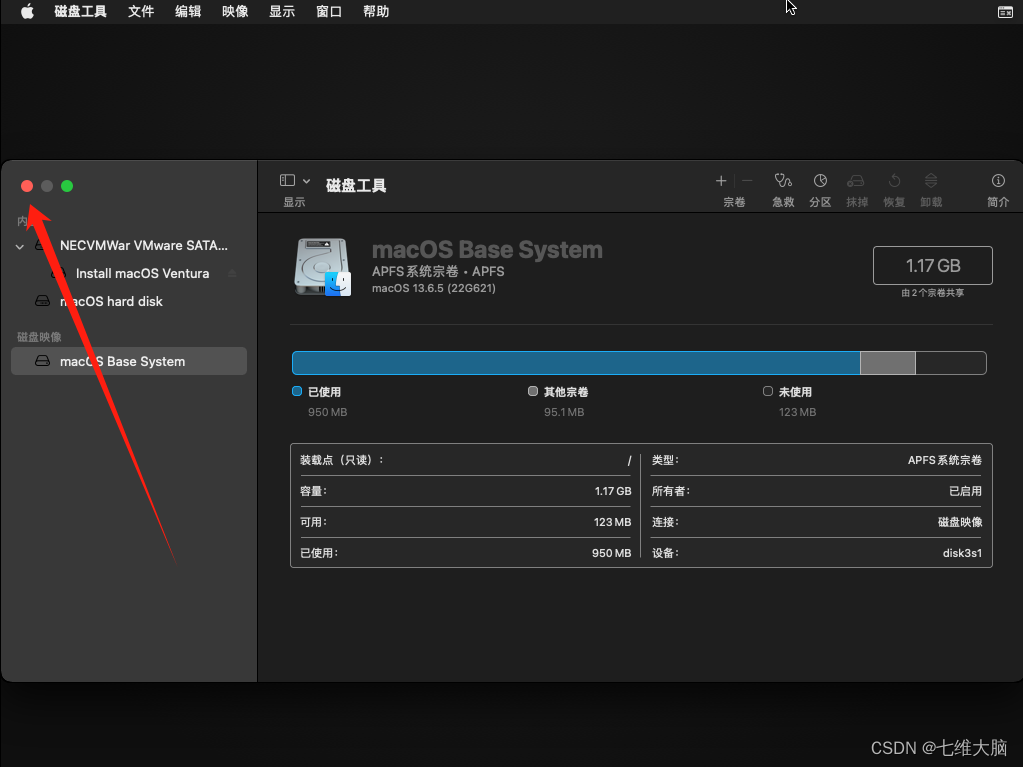Open the 窗口 menu
Viewport: 1023px width, 767px height.
pyautogui.click(x=329, y=11)
